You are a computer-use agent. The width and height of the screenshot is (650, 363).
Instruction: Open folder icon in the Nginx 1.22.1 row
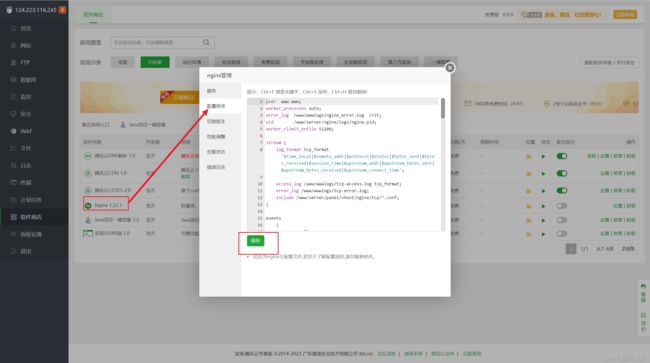click(529, 206)
